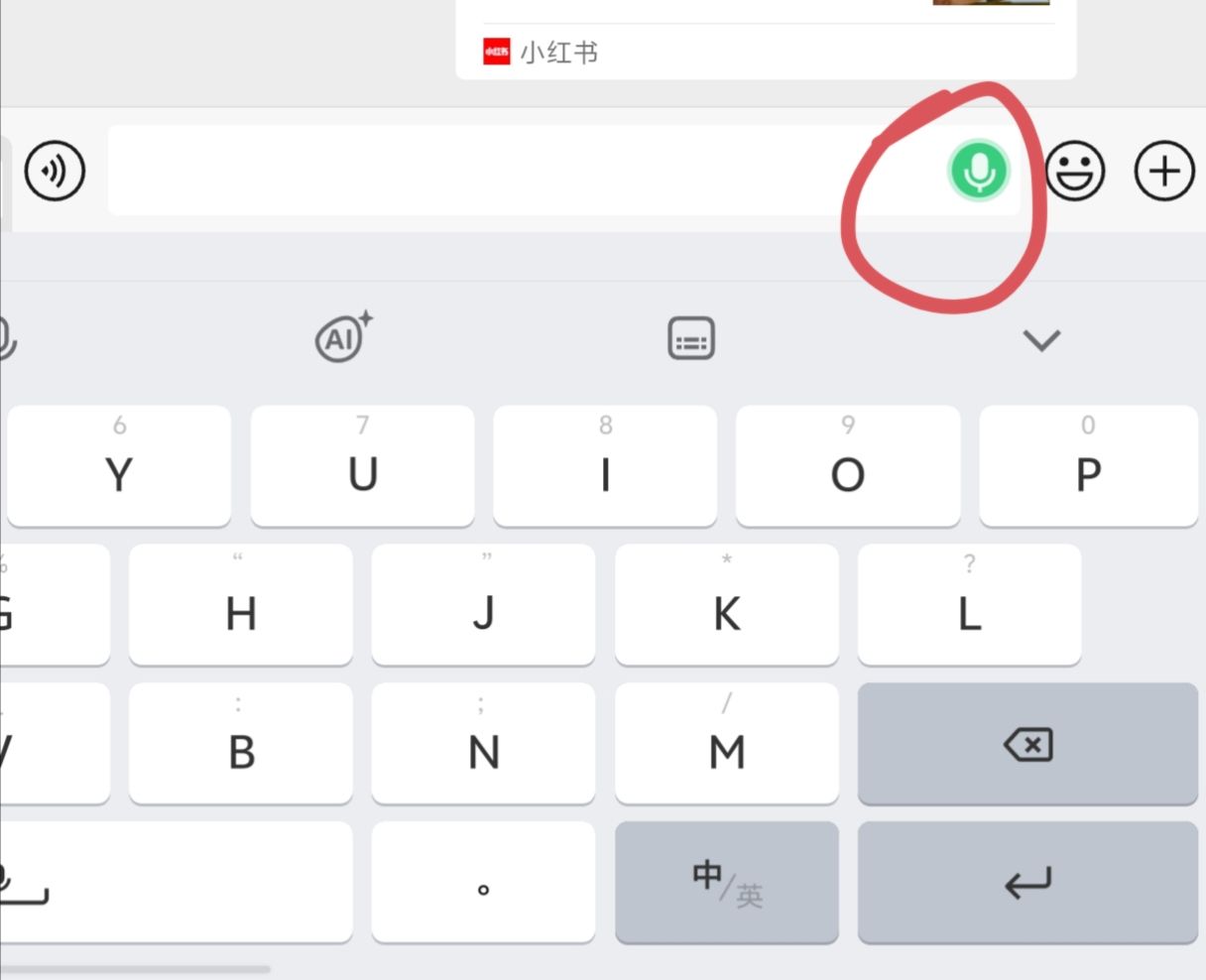
Task: Tap the Y key
Action: tap(119, 466)
